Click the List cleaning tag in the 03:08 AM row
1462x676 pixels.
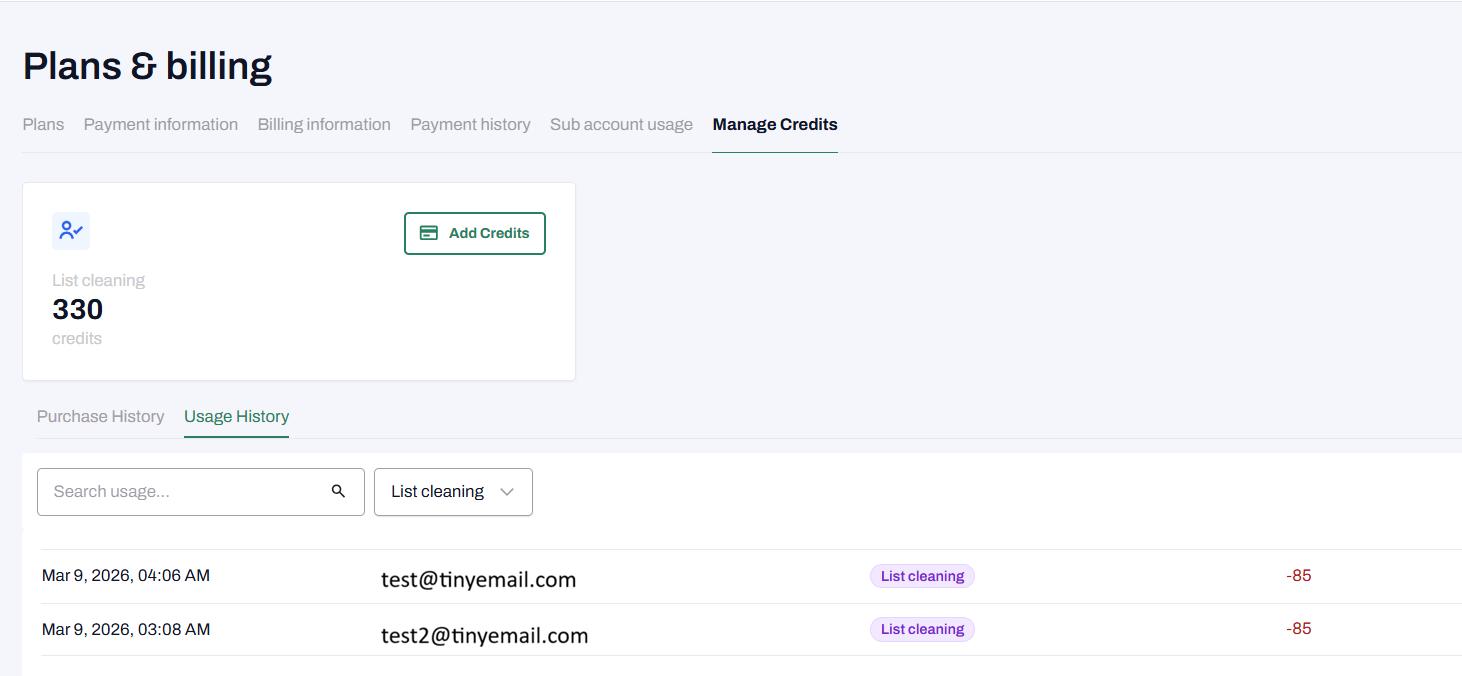click(922, 629)
